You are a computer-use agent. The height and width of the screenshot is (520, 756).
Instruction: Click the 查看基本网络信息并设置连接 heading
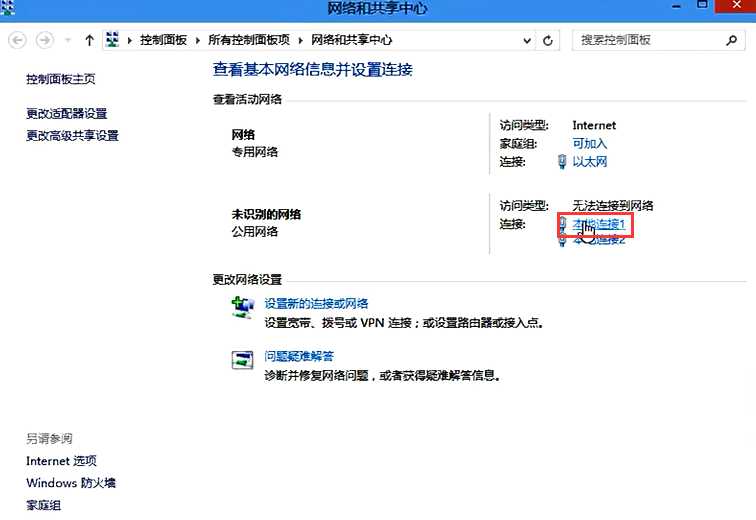click(x=313, y=70)
